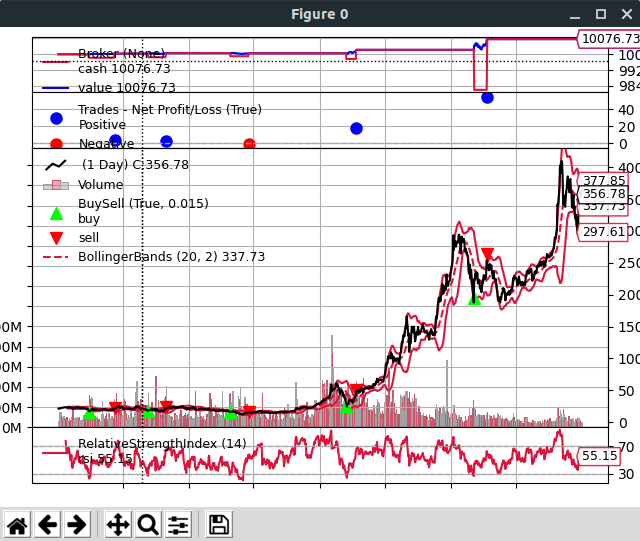The width and height of the screenshot is (640, 541).
Task: Click the red sell triangle in the legend
Action: [56, 238]
